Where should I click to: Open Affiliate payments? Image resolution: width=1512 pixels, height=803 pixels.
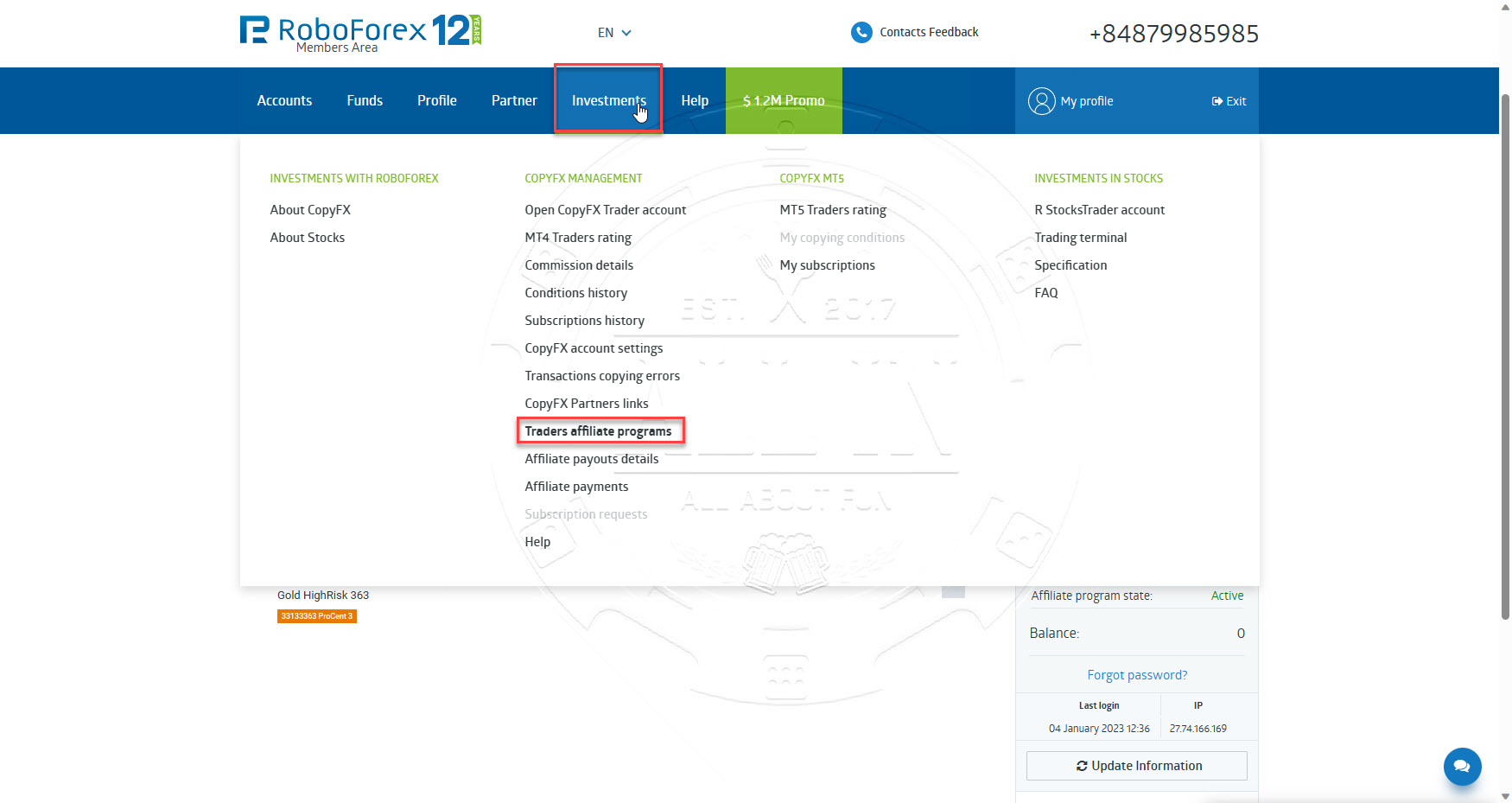coord(576,487)
